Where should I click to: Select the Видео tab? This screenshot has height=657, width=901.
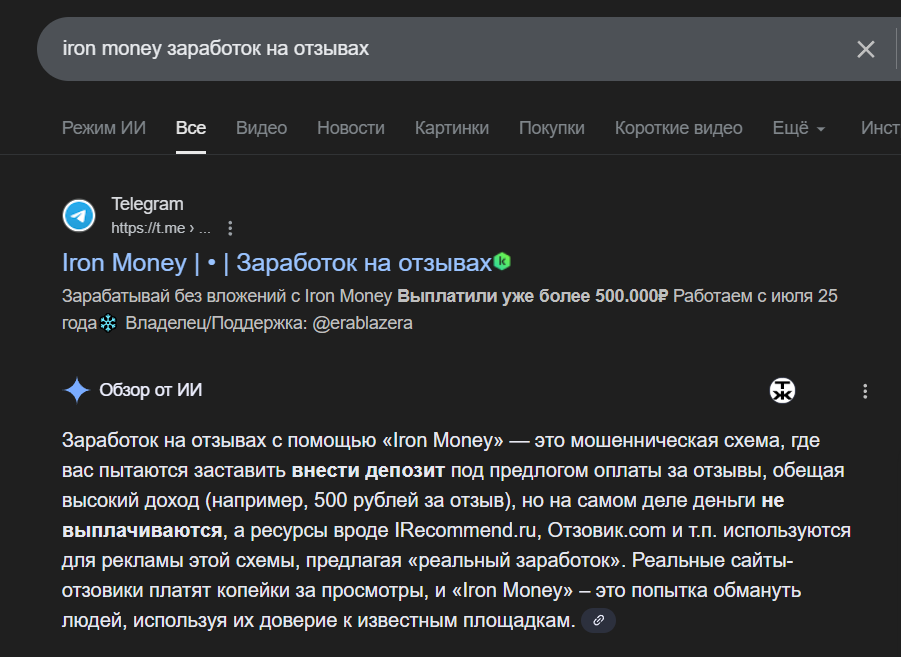pos(261,128)
